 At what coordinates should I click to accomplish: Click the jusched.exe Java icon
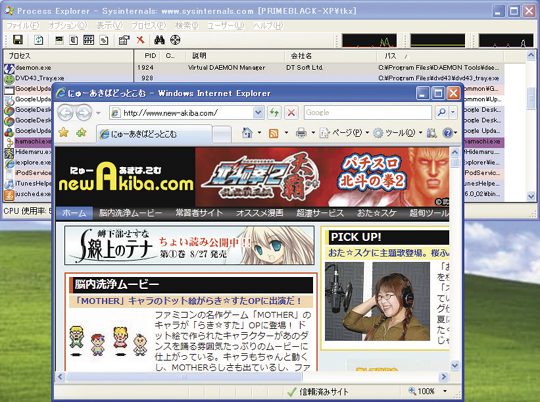(x=9, y=195)
